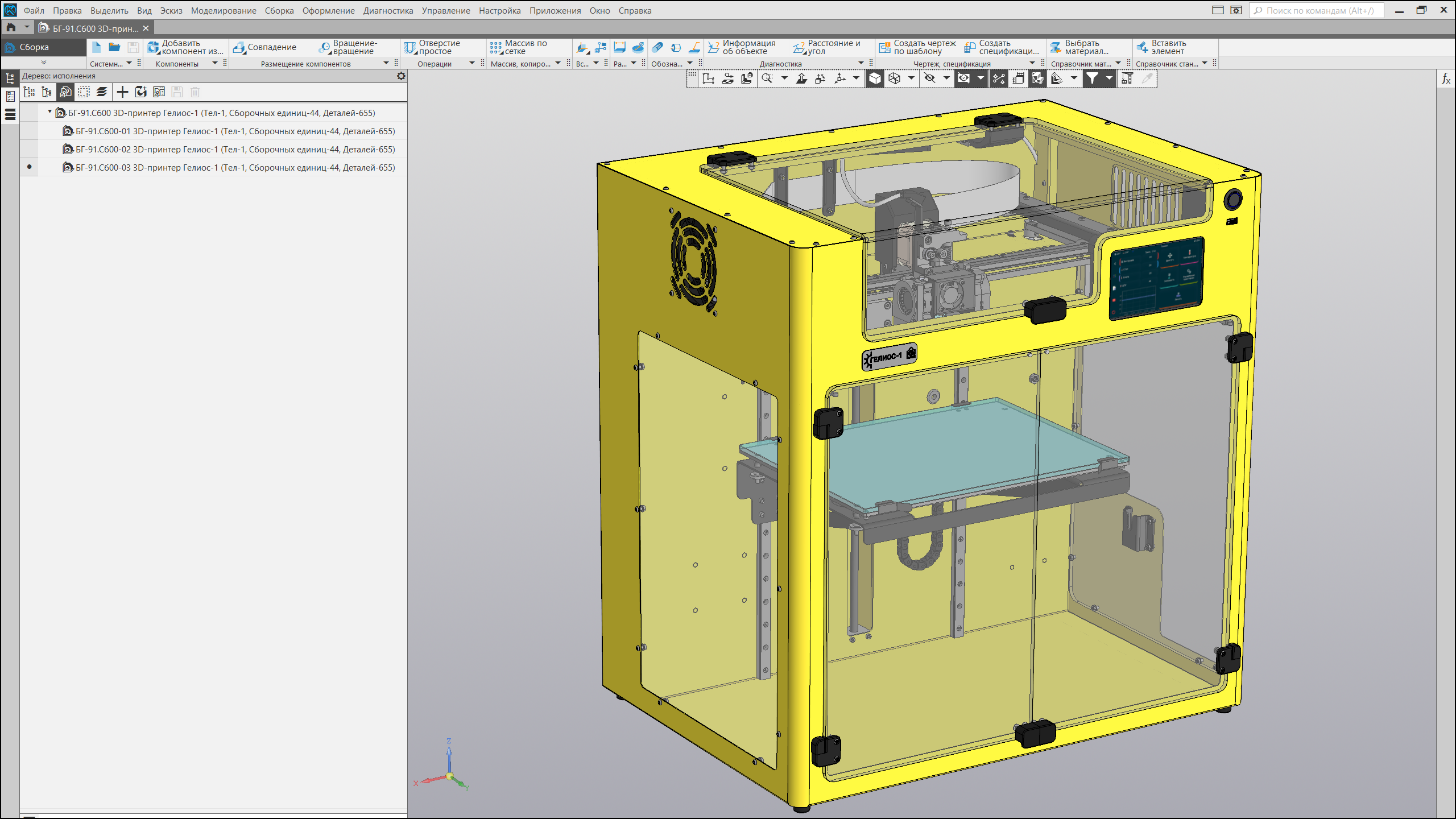Click the filter funnel icon
Viewport: 1456px width, 819px height.
1092,78
